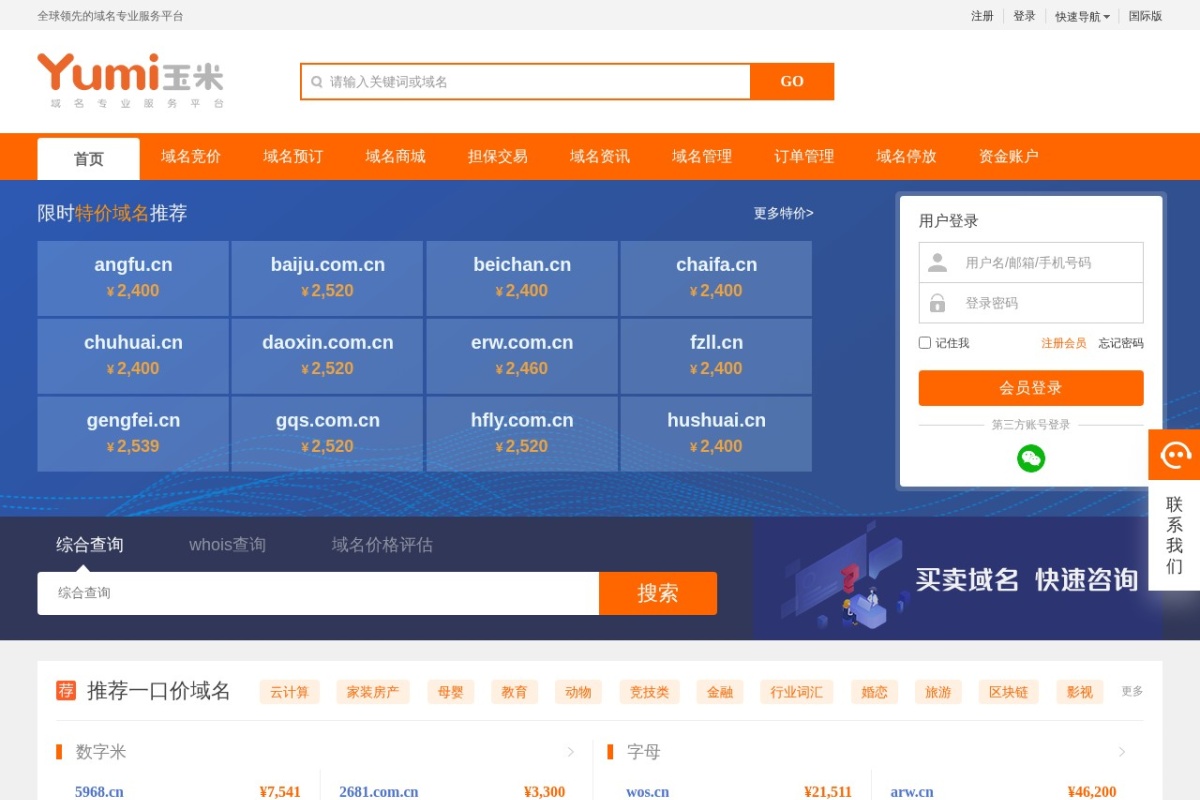Click the user avatar icon in login form

[x=937, y=262]
